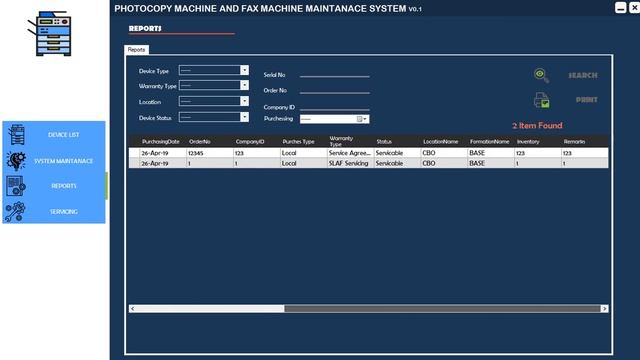The image size is (640, 360).
Task: Click the SEARCH button
Action: pos(583,75)
